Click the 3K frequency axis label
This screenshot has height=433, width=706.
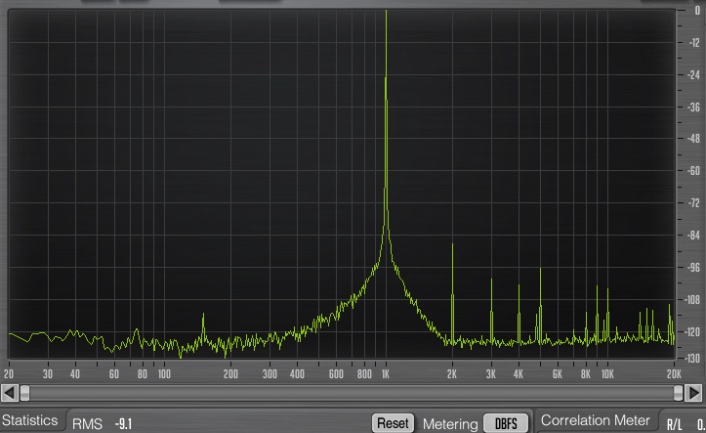point(491,374)
